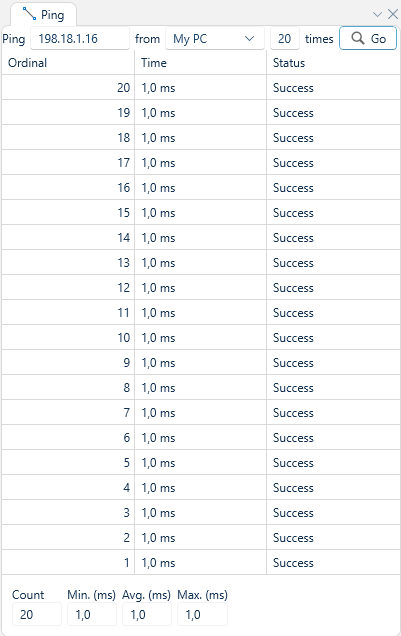Sort by the Status column header
Viewport: 401px width, 636px height.
click(333, 63)
